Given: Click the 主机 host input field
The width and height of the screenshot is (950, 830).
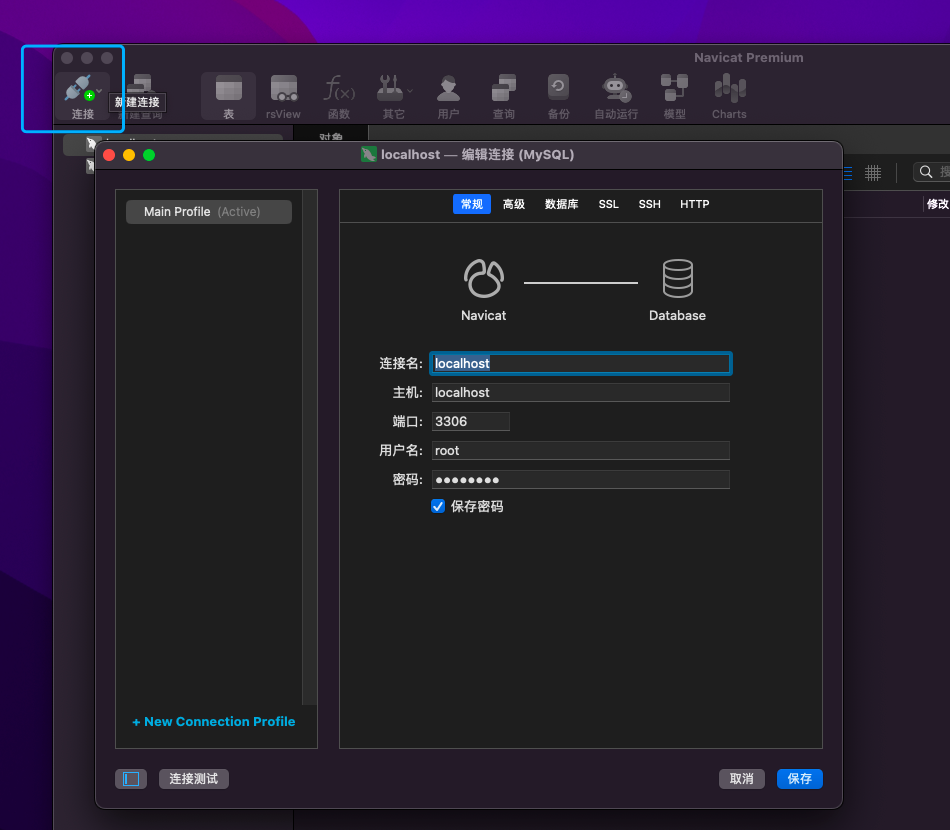Looking at the screenshot, I should click(x=581, y=393).
